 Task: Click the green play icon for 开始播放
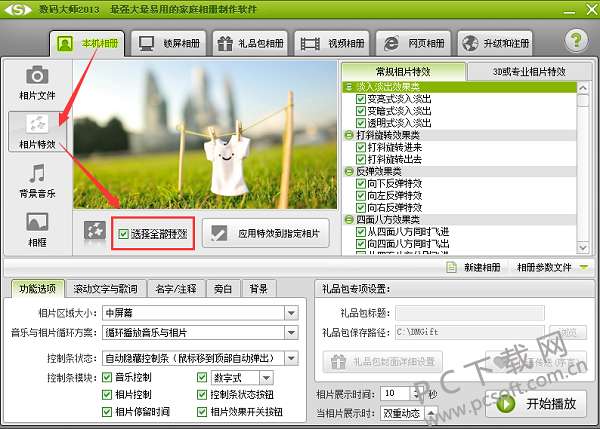[505, 404]
